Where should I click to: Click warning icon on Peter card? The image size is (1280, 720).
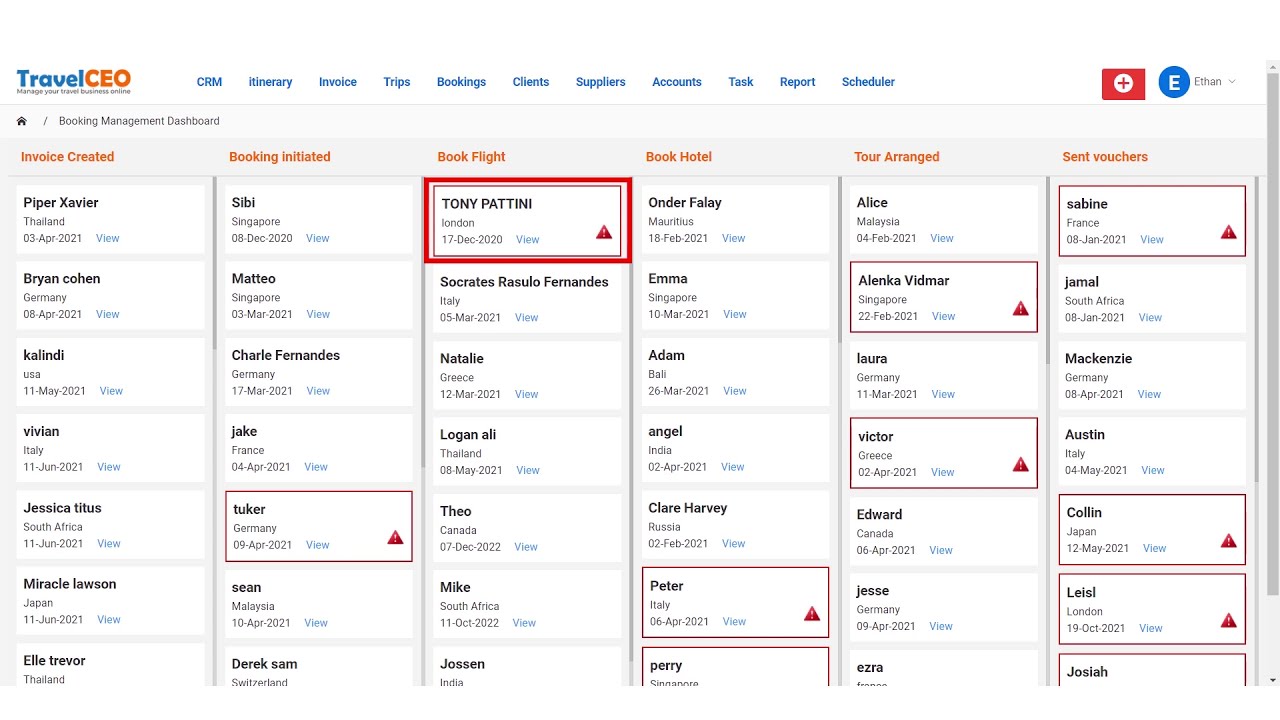812,613
